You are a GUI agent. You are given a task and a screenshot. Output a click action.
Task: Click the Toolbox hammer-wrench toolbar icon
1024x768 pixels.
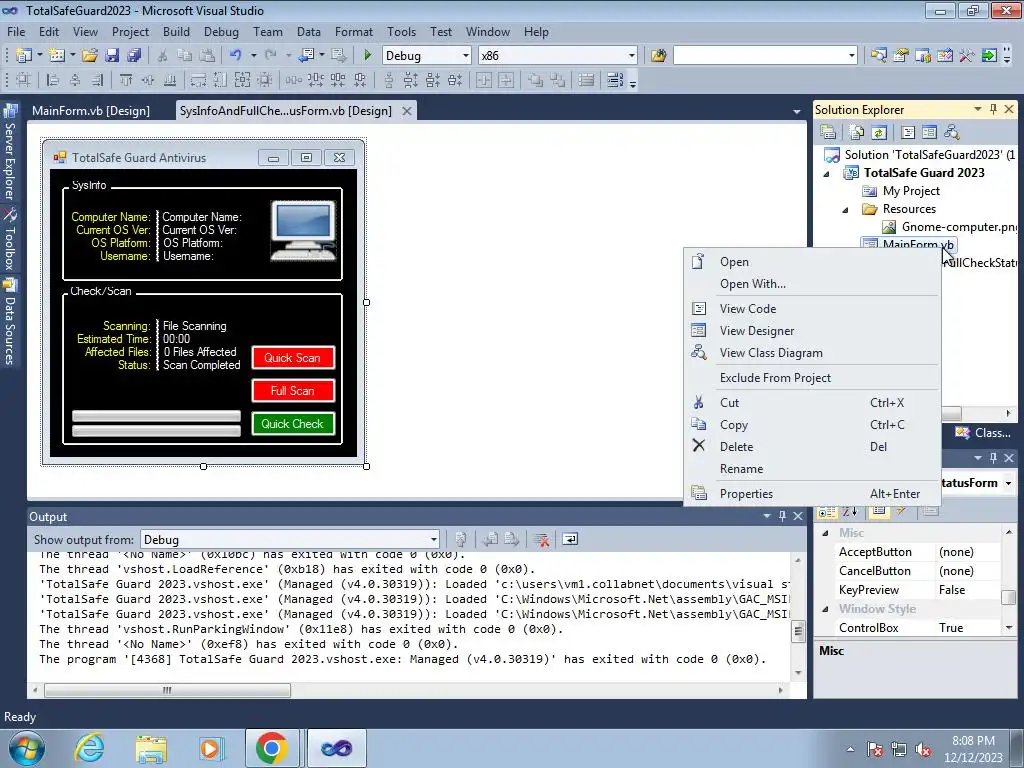point(967,56)
